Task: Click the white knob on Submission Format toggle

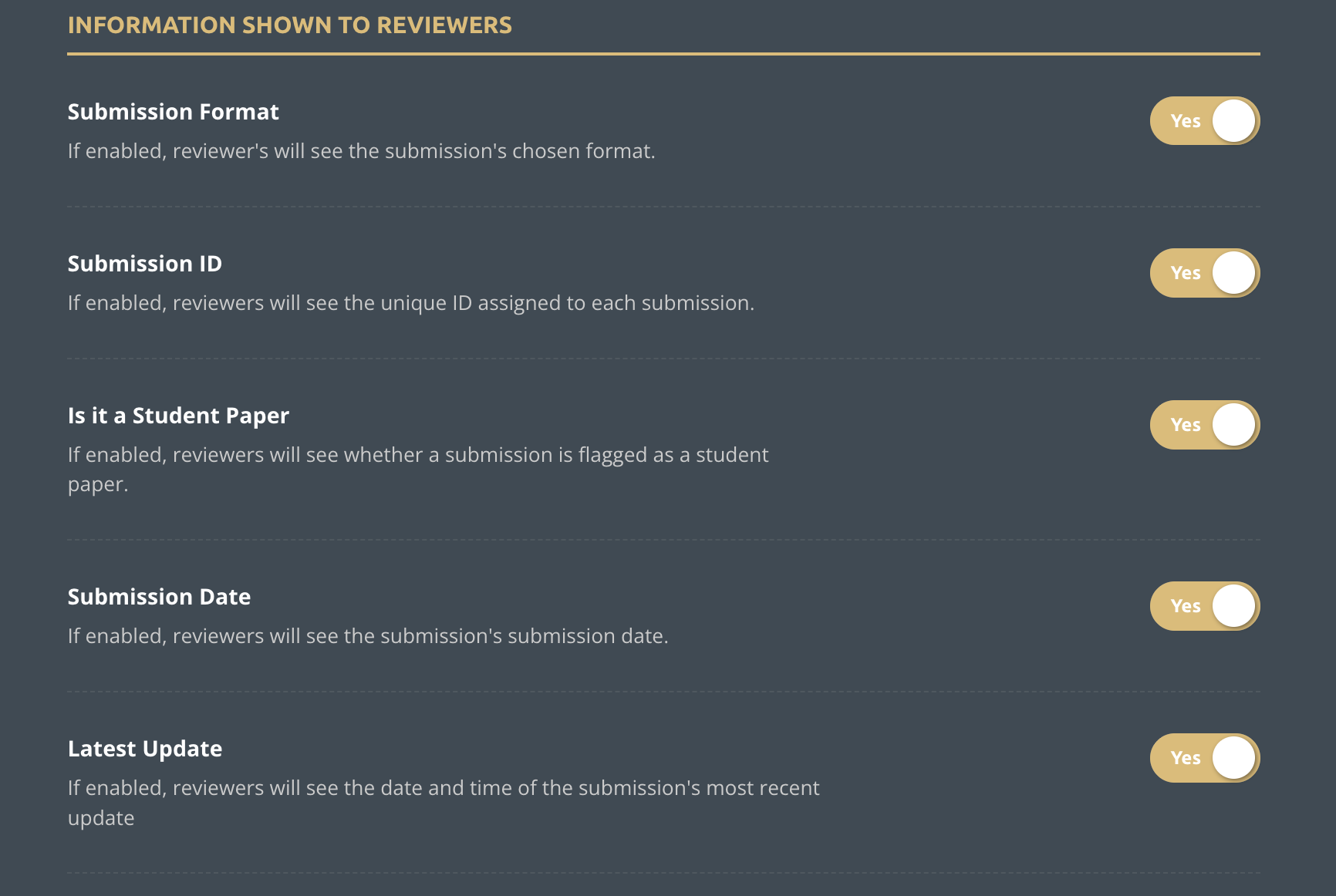Action: pyautogui.click(x=1233, y=121)
